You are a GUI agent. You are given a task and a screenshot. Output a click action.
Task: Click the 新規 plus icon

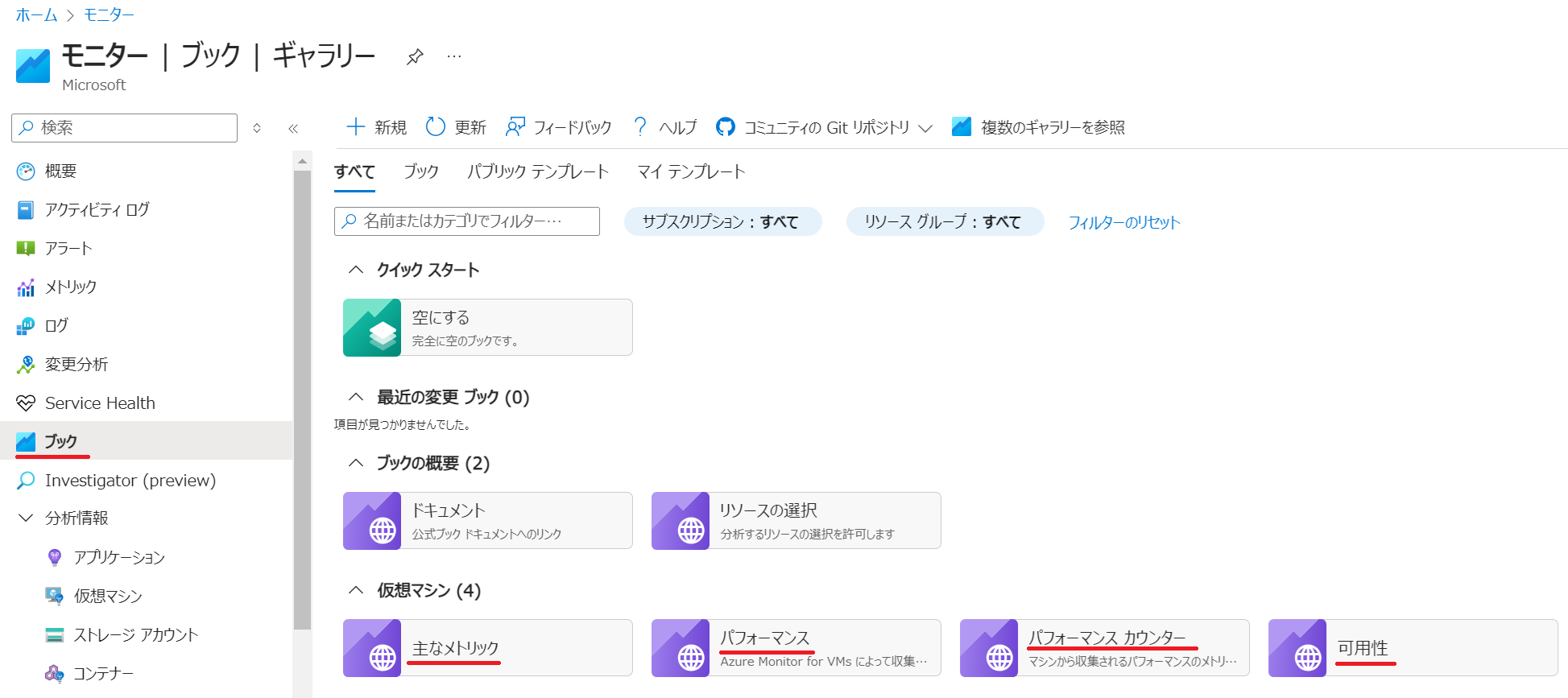tap(355, 127)
